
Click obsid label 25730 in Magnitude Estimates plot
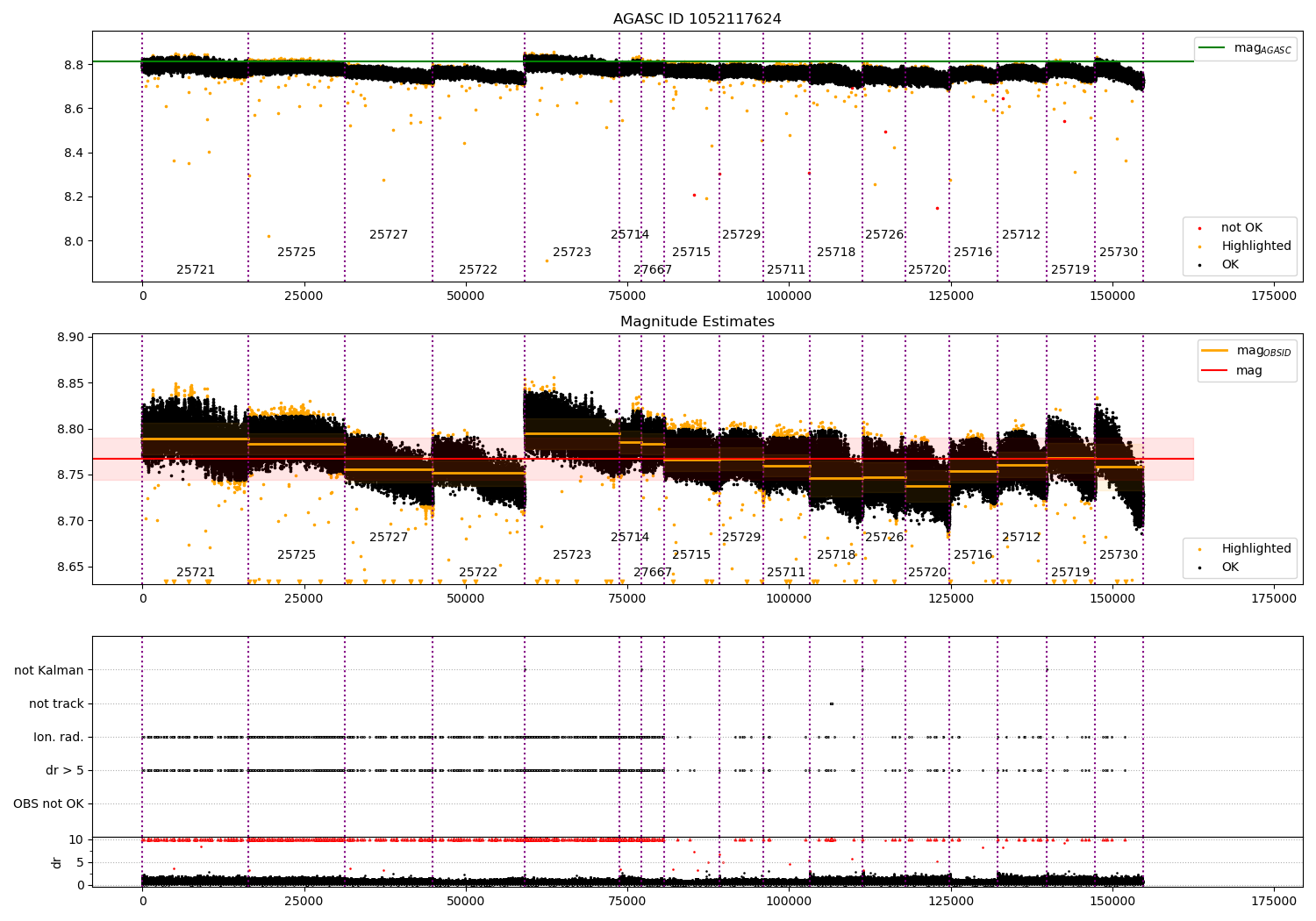pyautogui.click(x=1119, y=555)
